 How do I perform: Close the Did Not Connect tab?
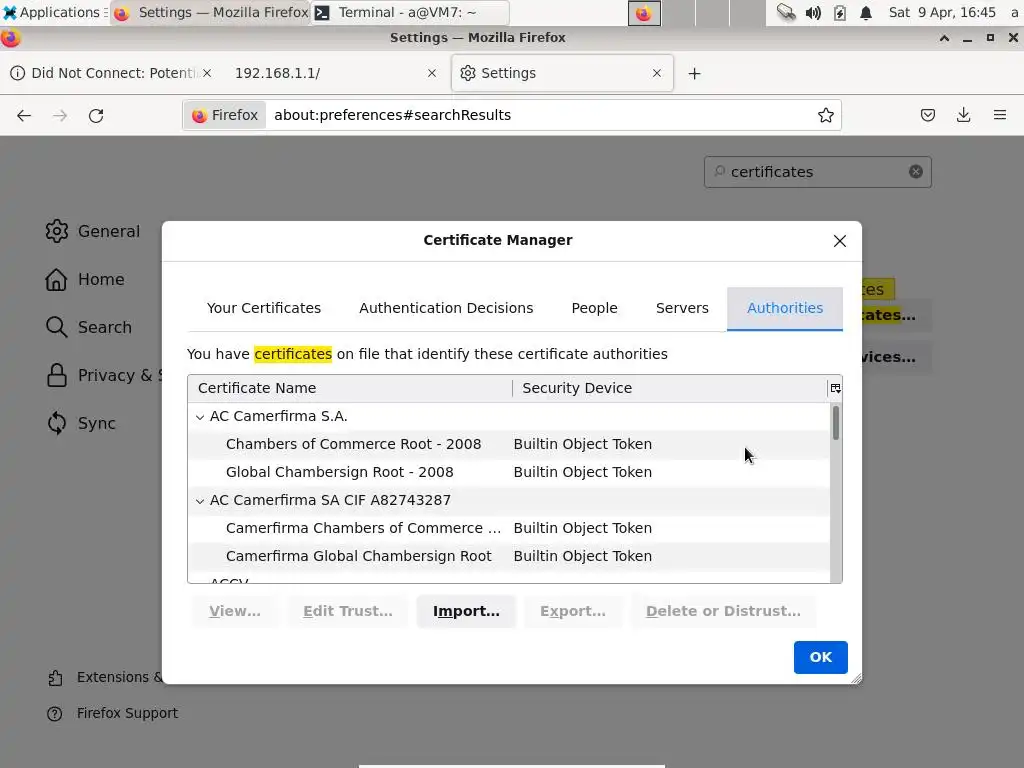(x=206, y=73)
